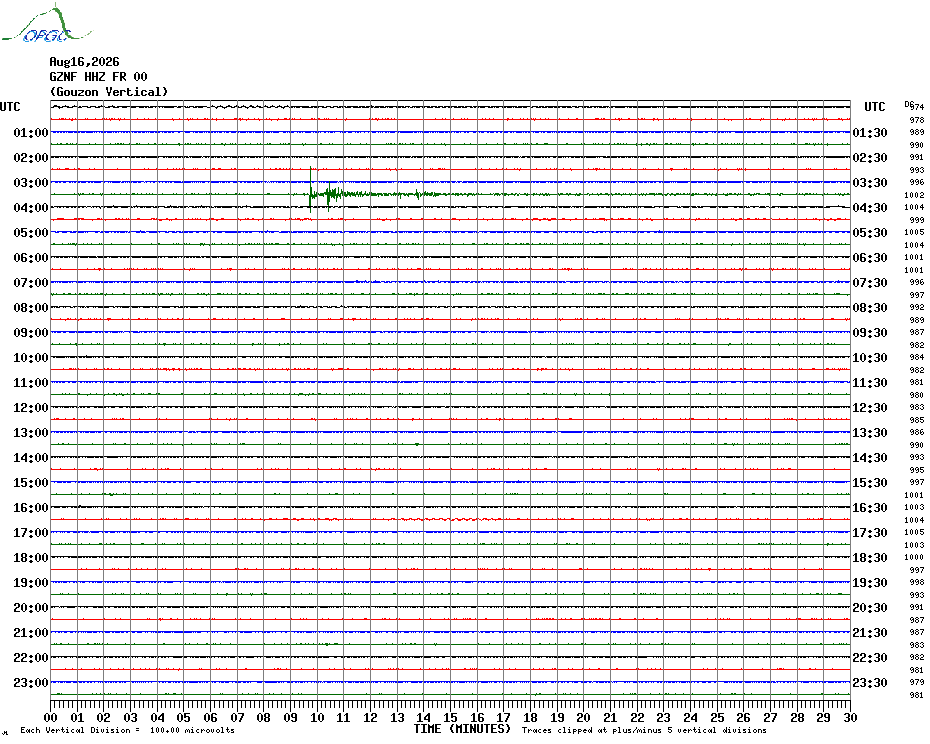Click minute tick label 15 on time axis

[x=451, y=717]
